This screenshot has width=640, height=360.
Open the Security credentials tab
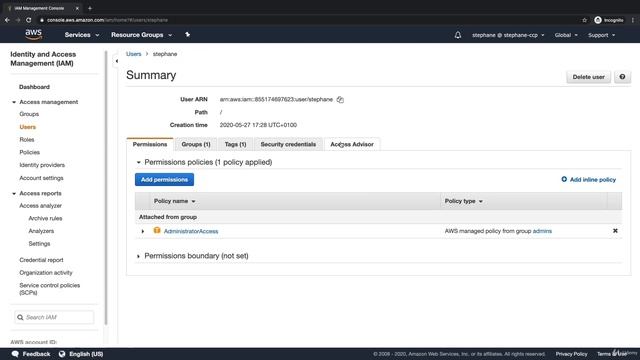click(x=288, y=144)
